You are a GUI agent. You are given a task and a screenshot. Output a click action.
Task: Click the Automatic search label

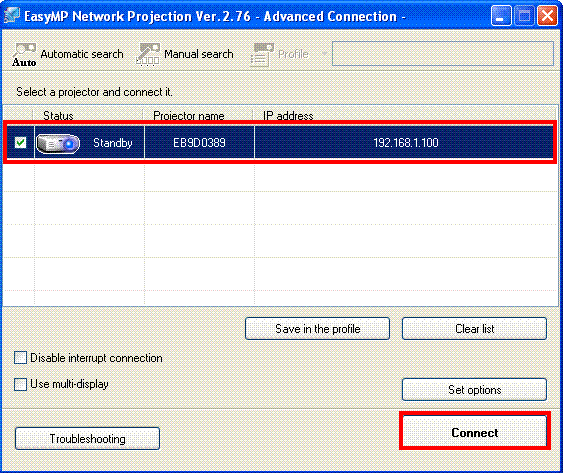click(82, 54)
